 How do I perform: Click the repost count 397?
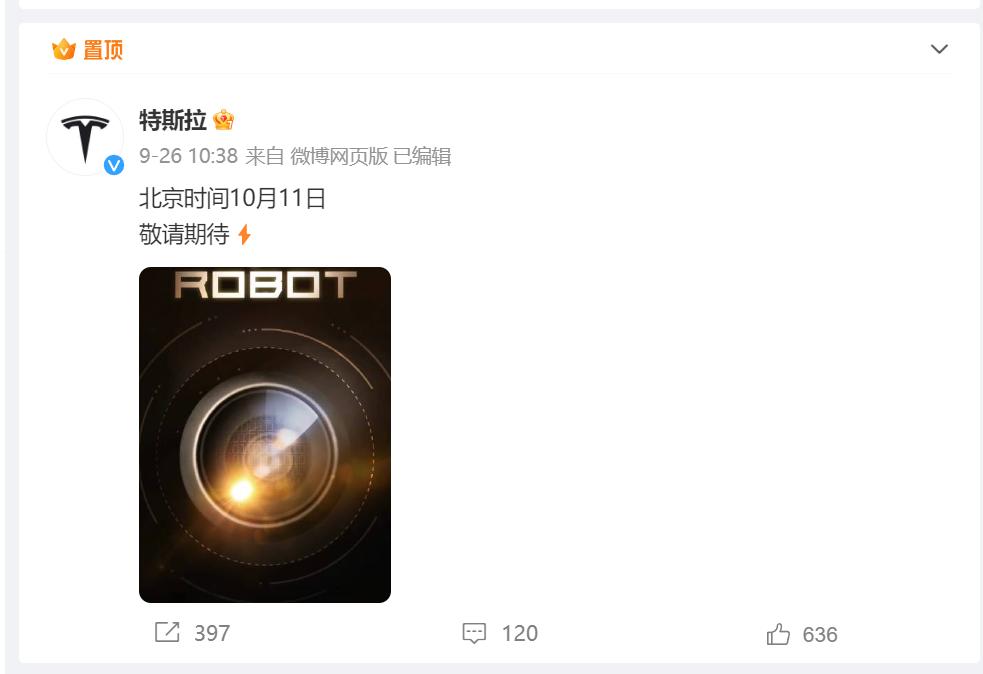point(212,633)
